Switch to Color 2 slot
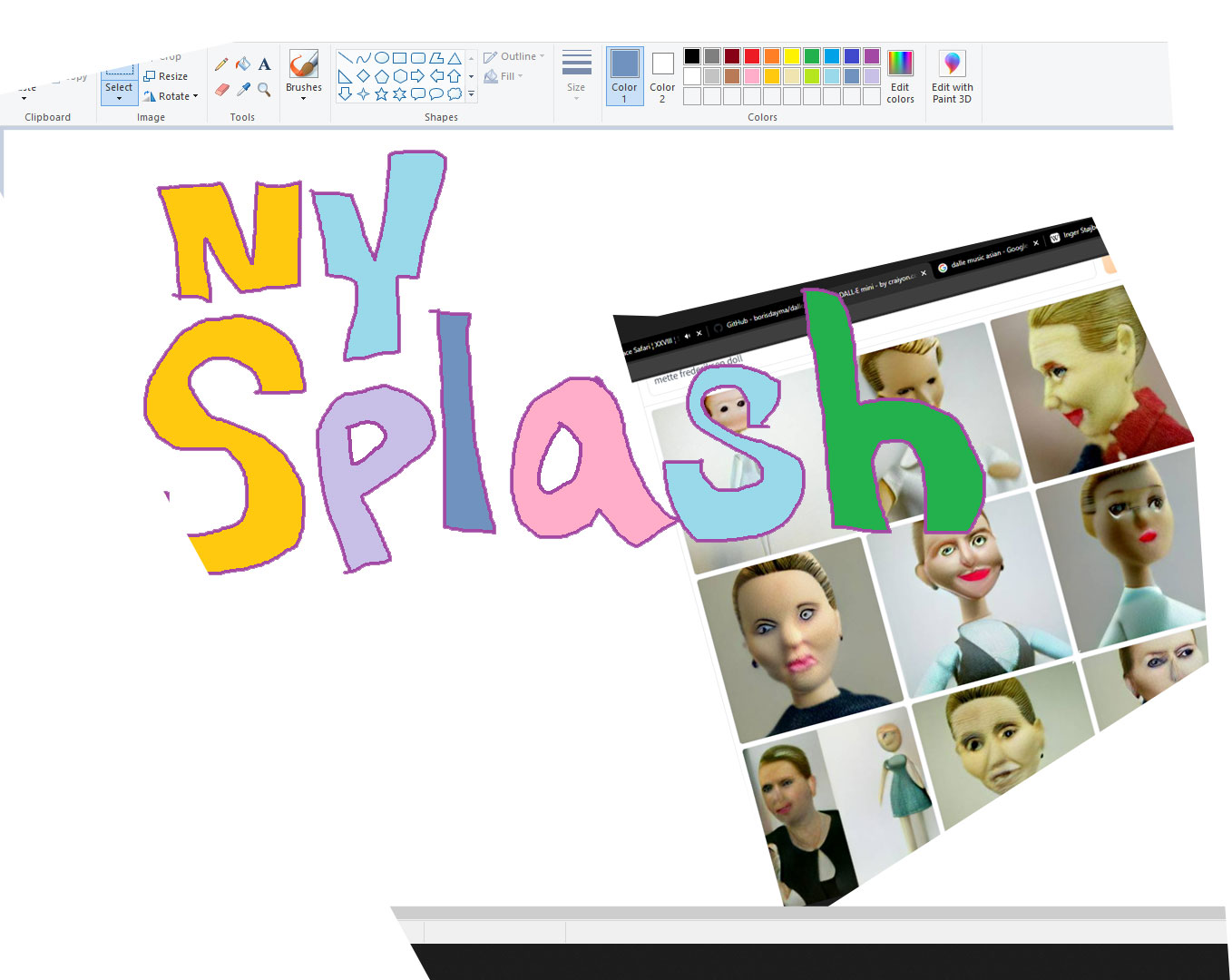1232x980 pixels. [662, 75]
